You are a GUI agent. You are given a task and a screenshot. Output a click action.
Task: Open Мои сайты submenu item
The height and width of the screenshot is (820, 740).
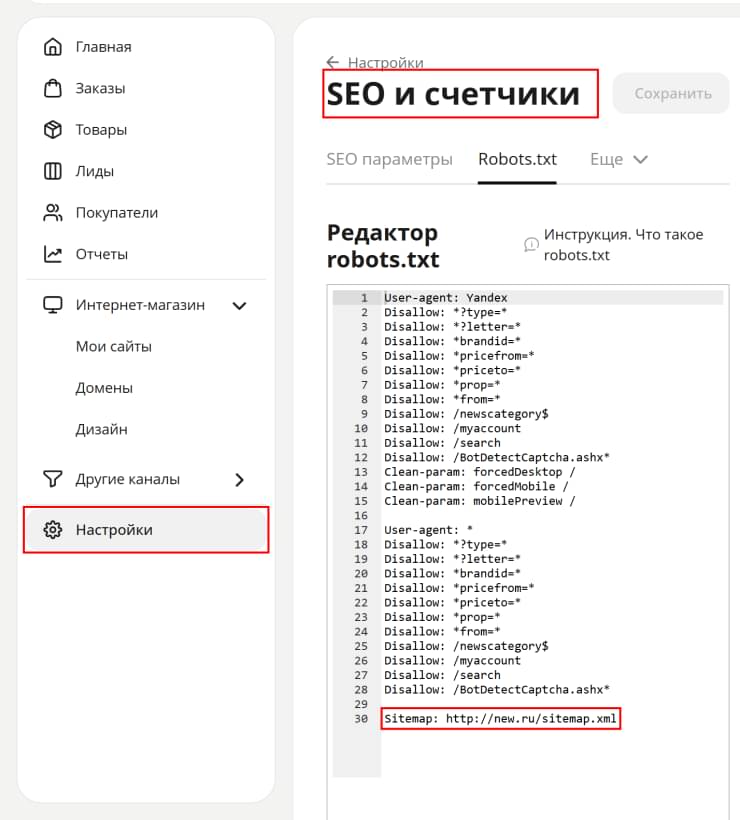pos(113,346)
